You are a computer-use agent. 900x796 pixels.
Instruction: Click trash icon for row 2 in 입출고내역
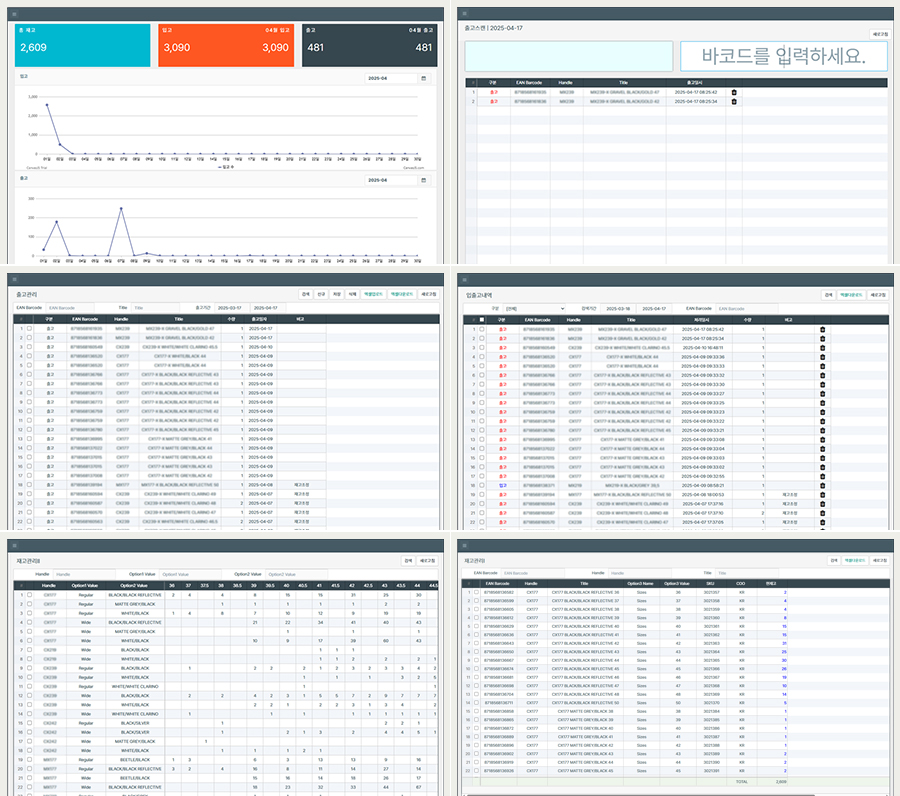(x=823, y=339)
